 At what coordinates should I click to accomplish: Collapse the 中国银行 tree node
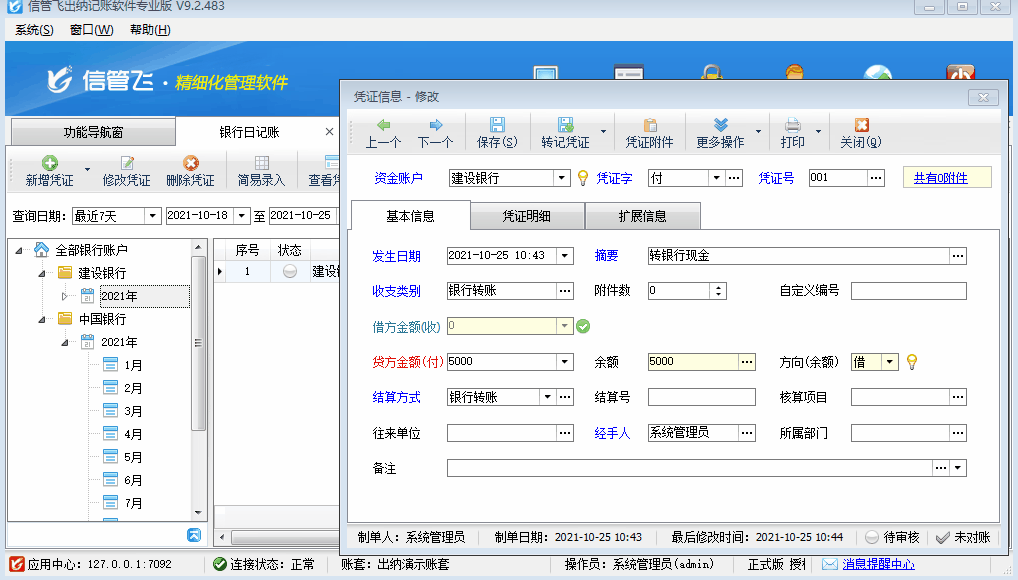(x=45, y=319)
